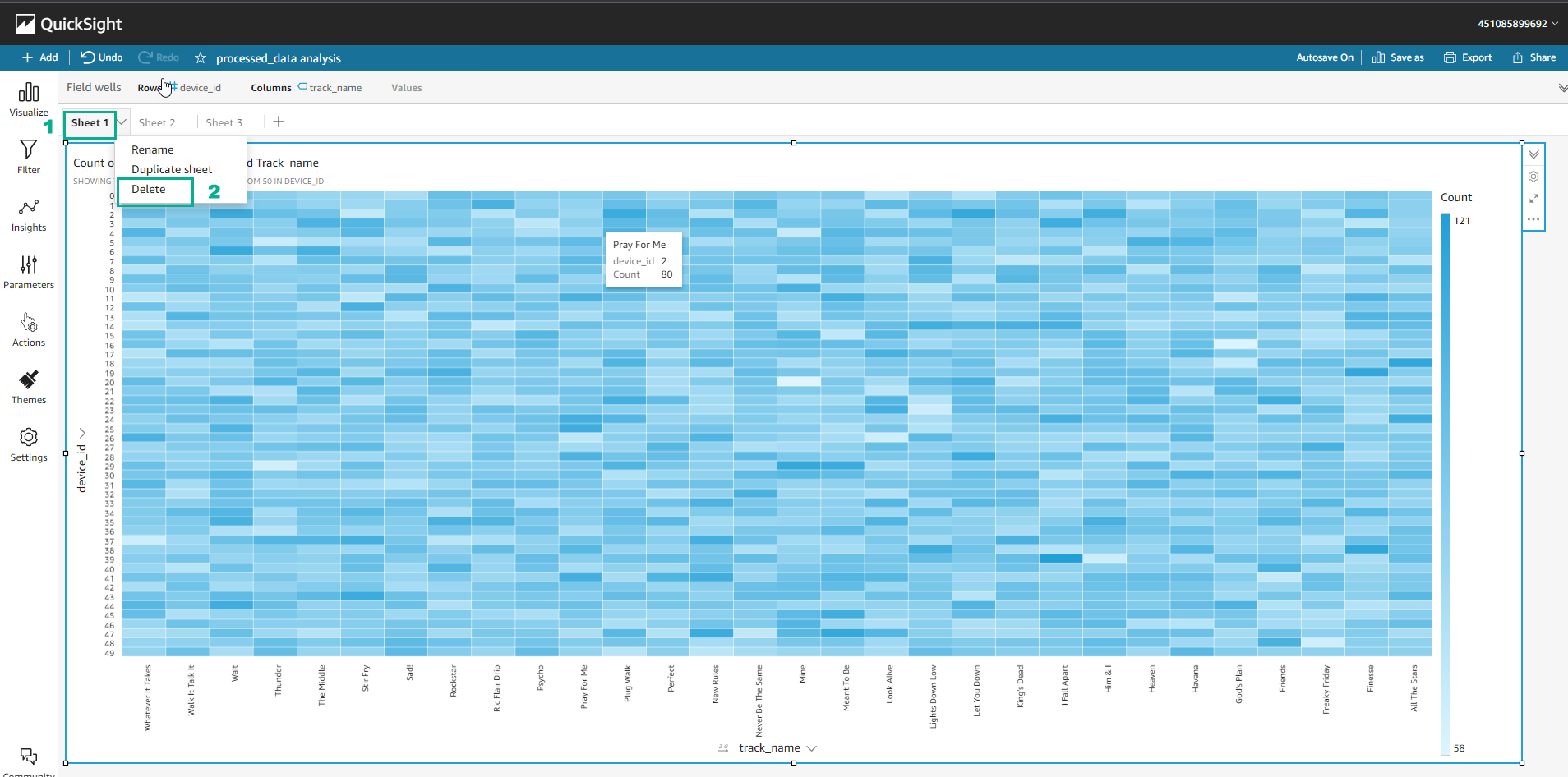Open the Filter panel
Viewport: 1568px width, 777px height.
29,157
